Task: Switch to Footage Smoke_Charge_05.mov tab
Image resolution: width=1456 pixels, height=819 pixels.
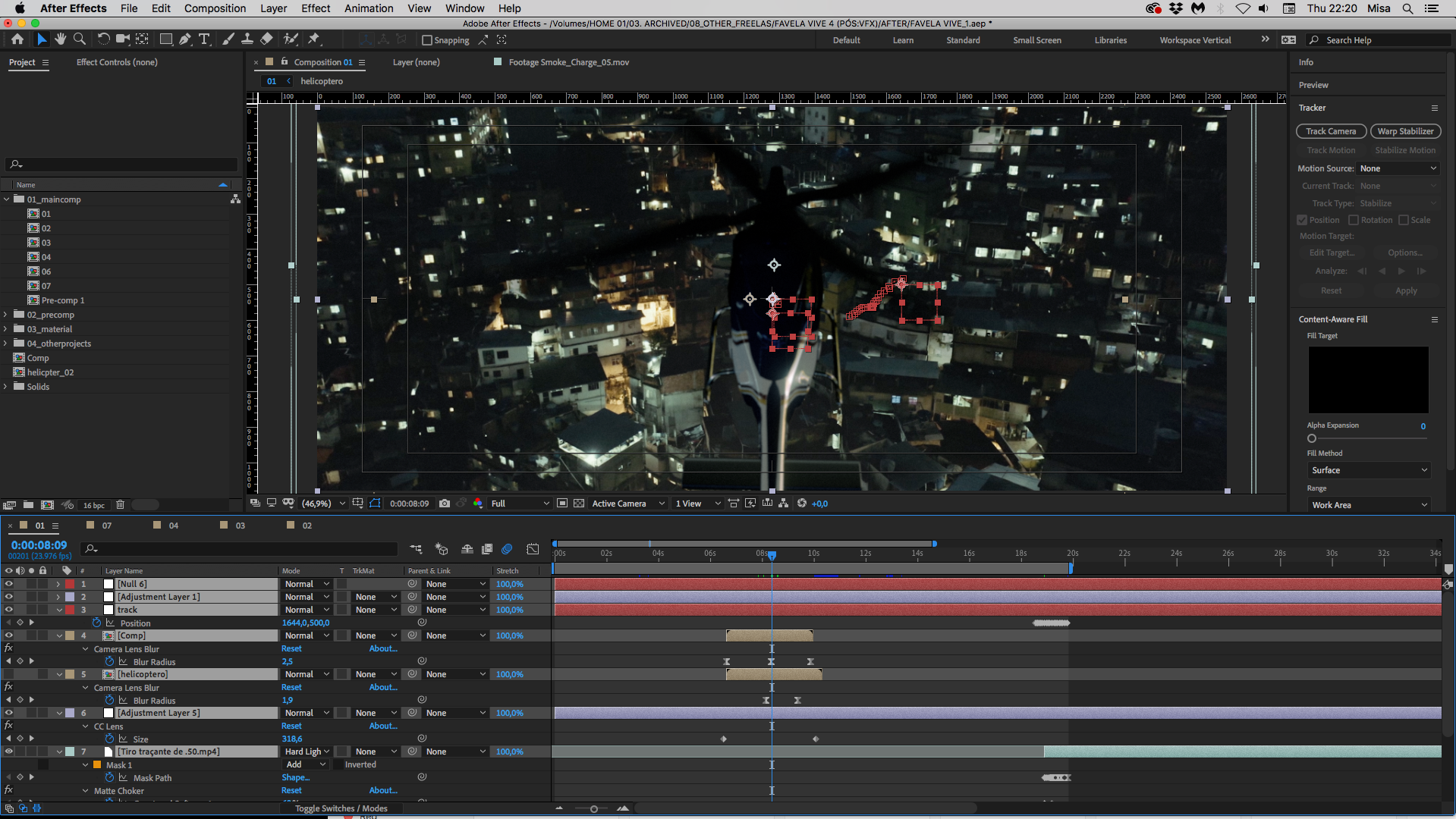Action: pos(568,62)
